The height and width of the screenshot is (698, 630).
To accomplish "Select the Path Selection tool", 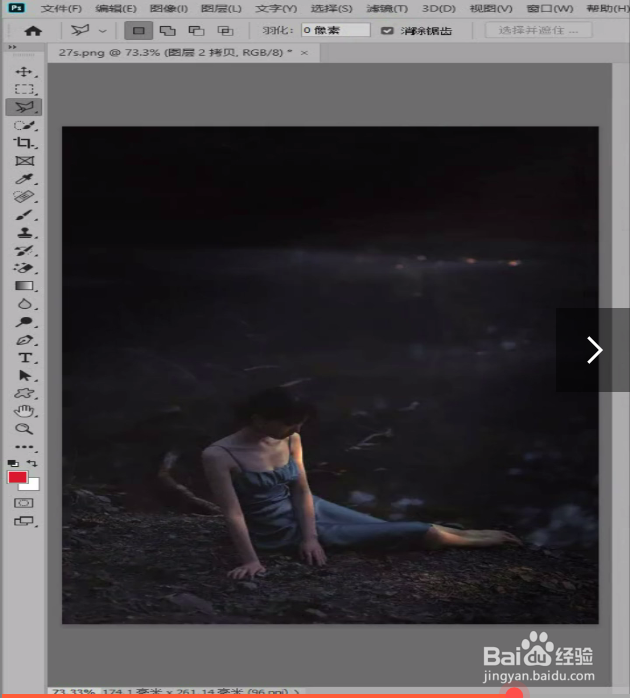I will (24, 376).
